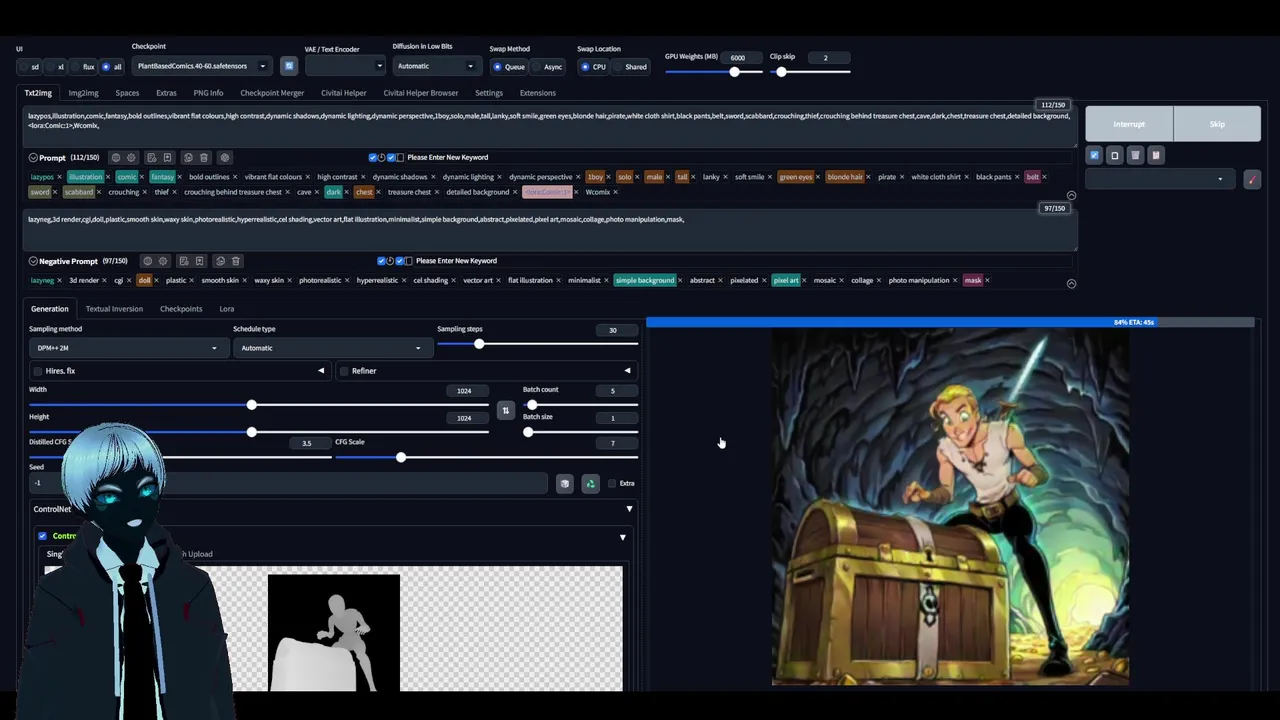Screen dimensions: 1280x720
Task: Remove the 'pixel art' negative tag
Action: 805,281
